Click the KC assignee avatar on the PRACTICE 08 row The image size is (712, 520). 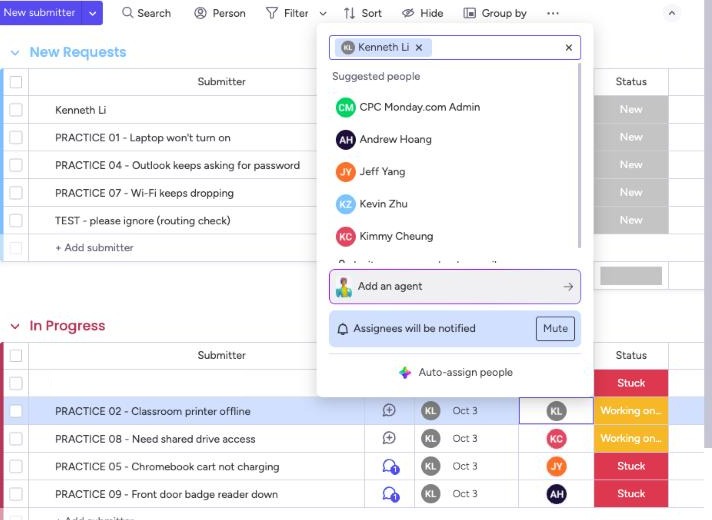tap(556, 439)
